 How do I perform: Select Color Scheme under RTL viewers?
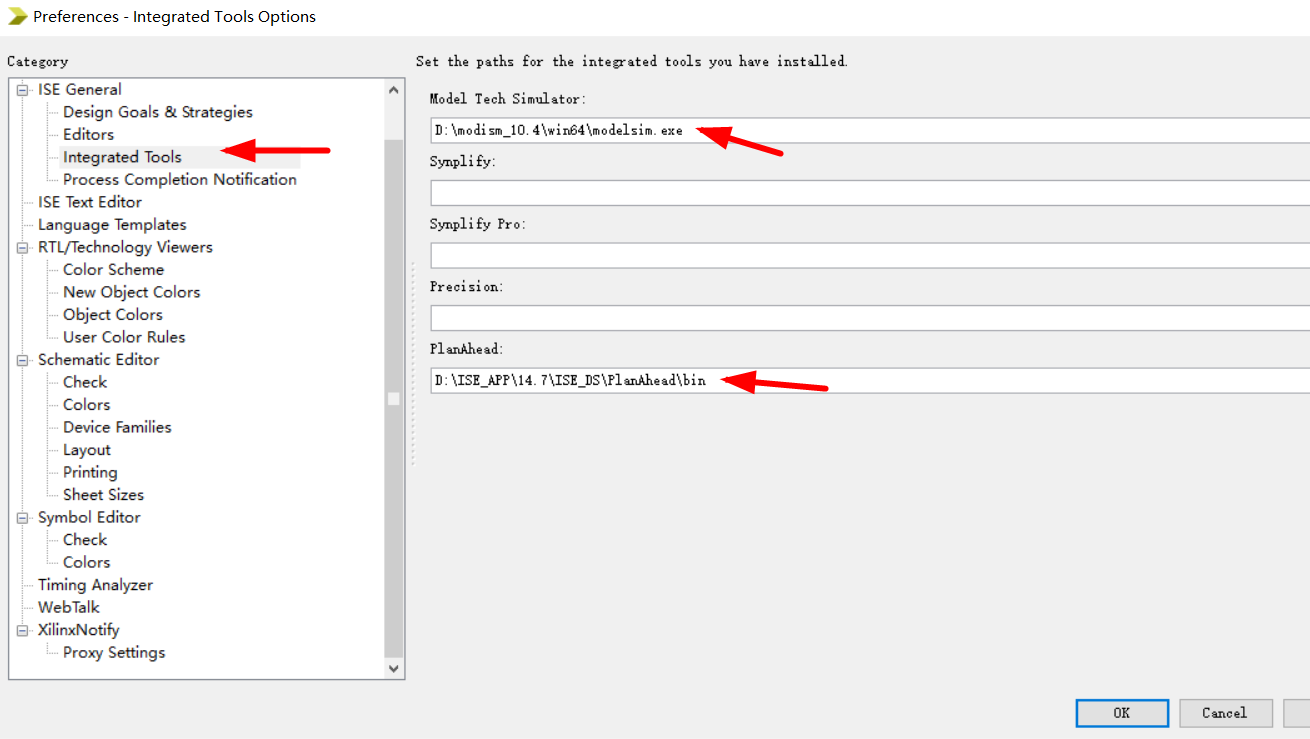(x=113, y=269)
